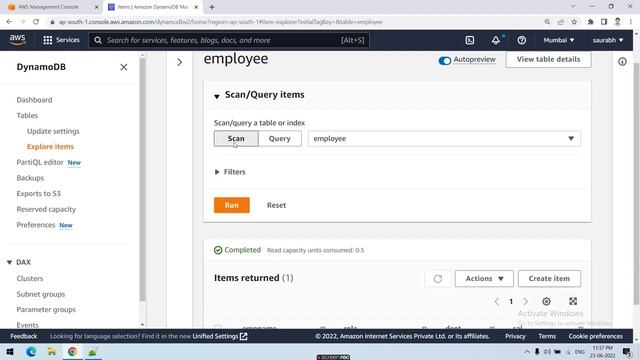
Task: Open the Feedback link in footer
Action: [24, 336]
